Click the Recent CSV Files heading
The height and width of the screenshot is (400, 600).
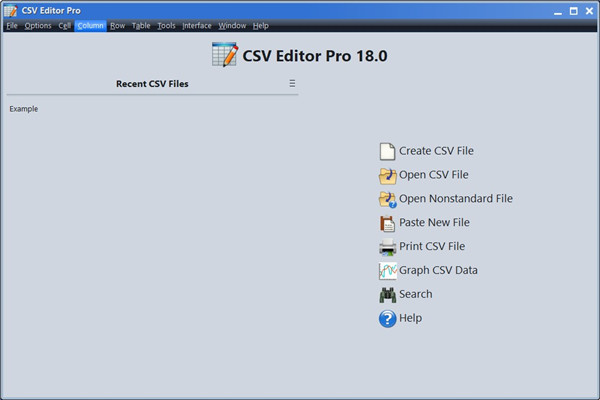tap(152, 84)
